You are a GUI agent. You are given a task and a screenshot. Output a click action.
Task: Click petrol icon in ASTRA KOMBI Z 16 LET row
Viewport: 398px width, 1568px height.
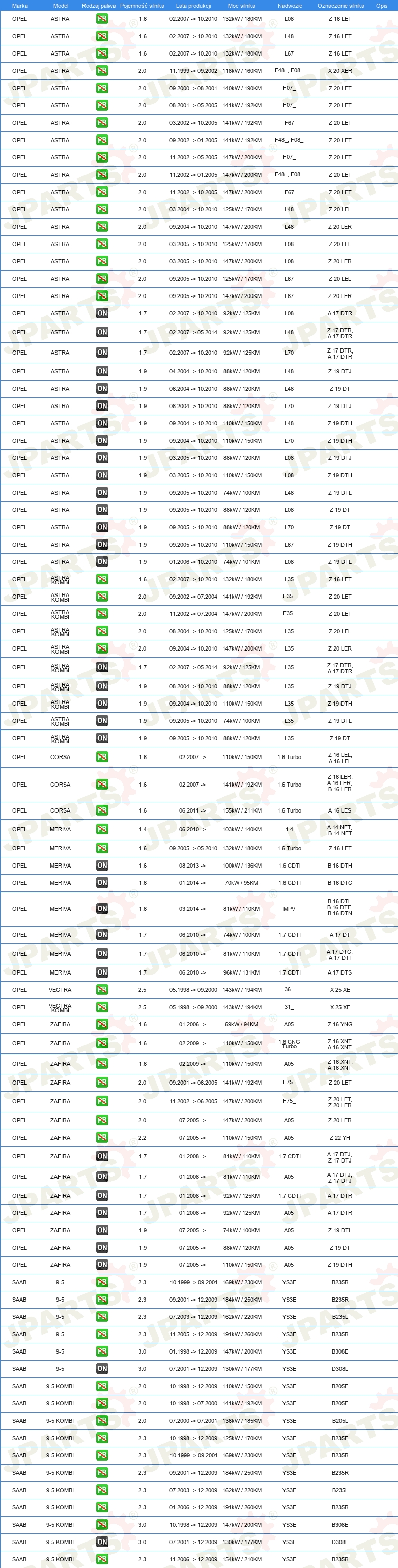pos(102,580)
